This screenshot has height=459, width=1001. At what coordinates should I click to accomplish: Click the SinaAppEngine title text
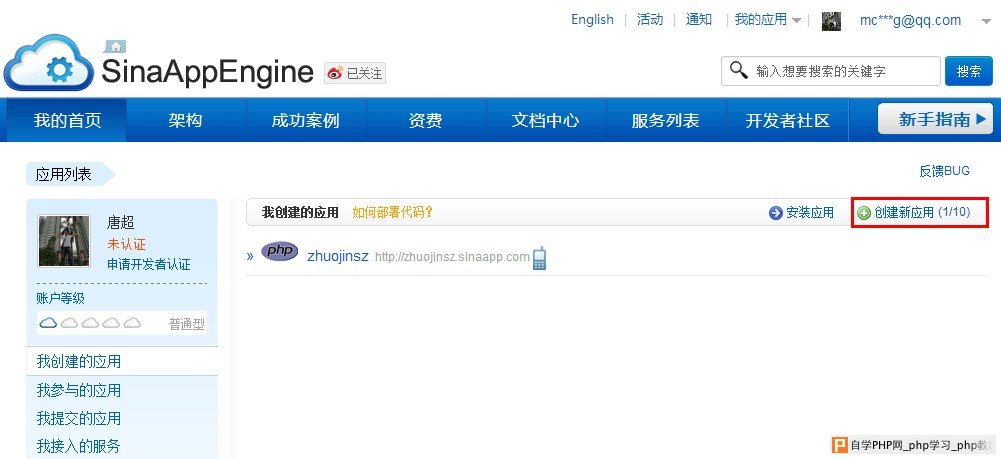207,72
